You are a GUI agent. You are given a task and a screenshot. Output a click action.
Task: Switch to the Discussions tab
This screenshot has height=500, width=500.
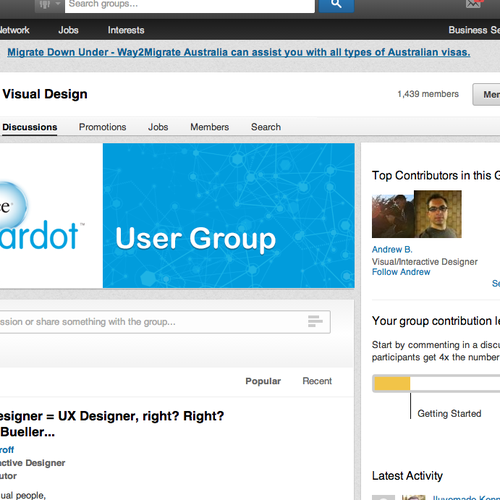(30, 127)
